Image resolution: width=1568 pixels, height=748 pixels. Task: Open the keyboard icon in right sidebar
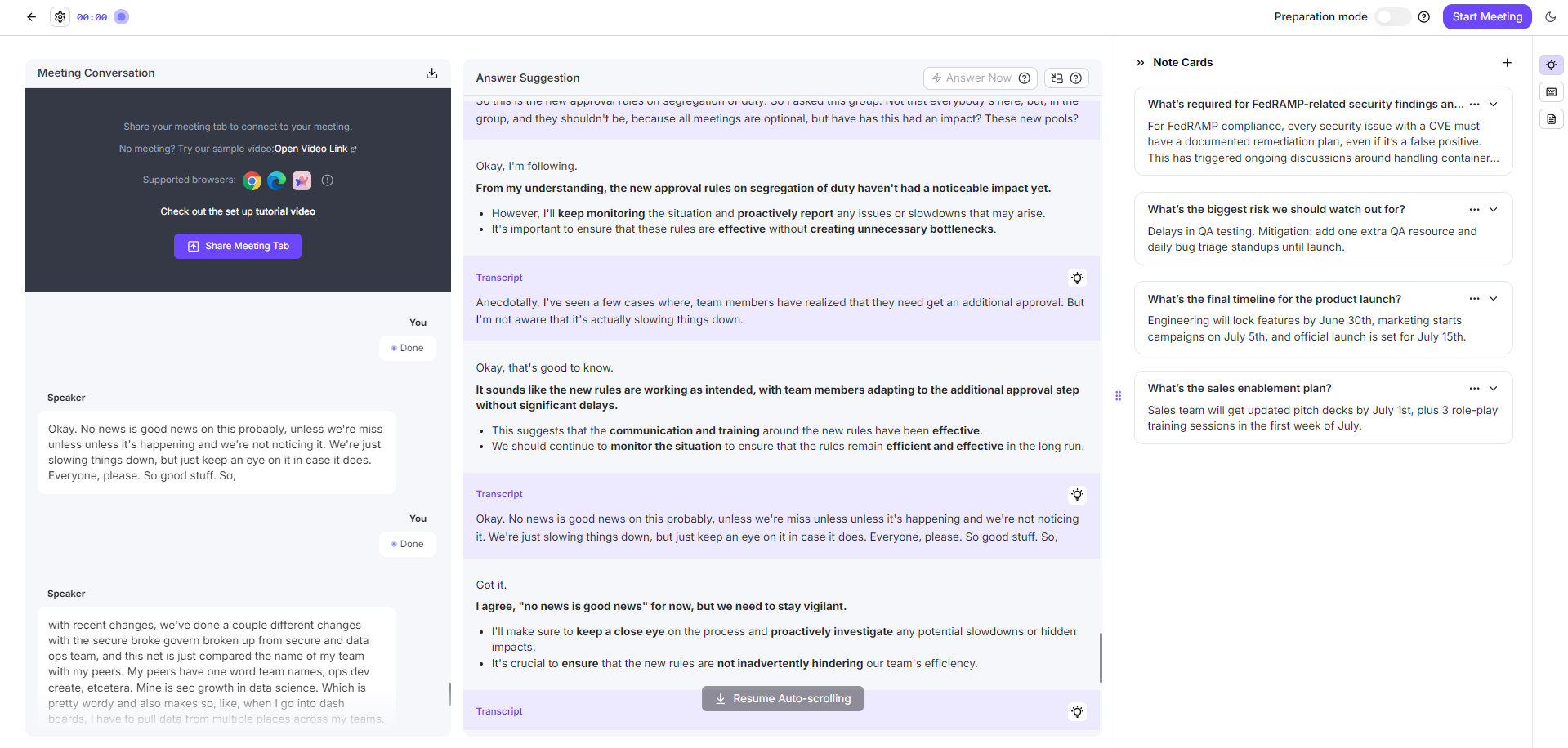pos(1552,92)
